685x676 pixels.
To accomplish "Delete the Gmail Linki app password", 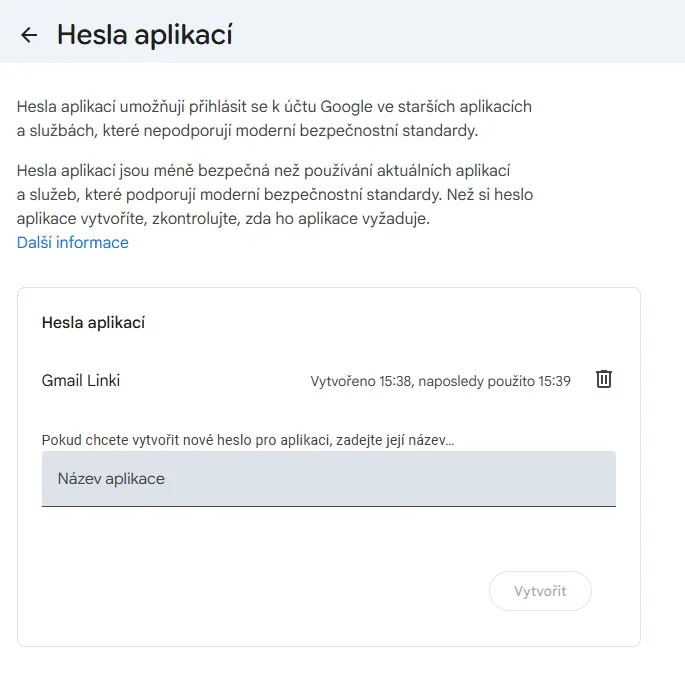I will point(604,379).
